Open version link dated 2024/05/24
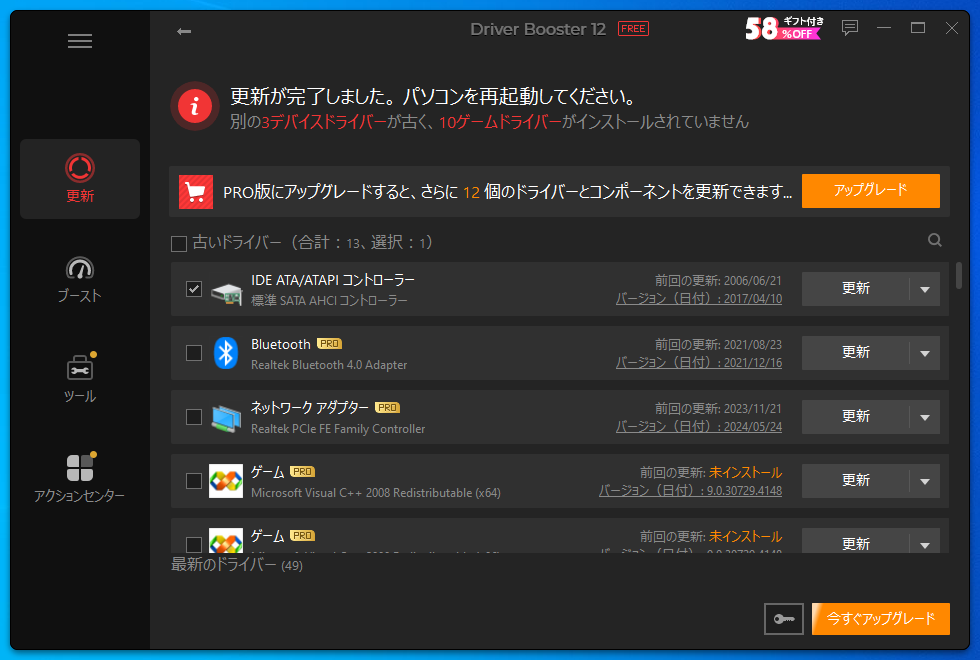 click(699, 426)
